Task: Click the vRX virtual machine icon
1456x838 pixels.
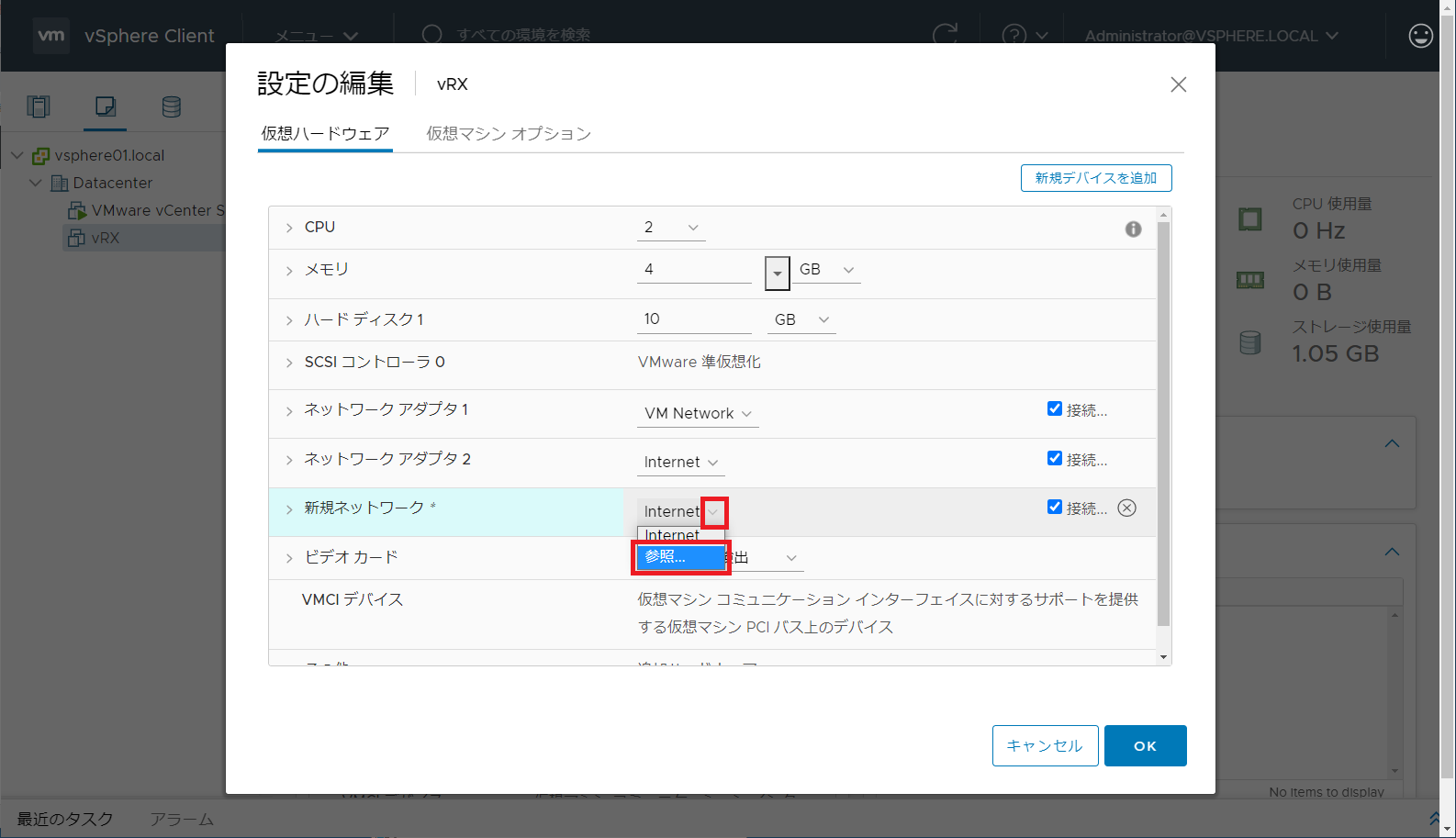Action: point(77,238)
